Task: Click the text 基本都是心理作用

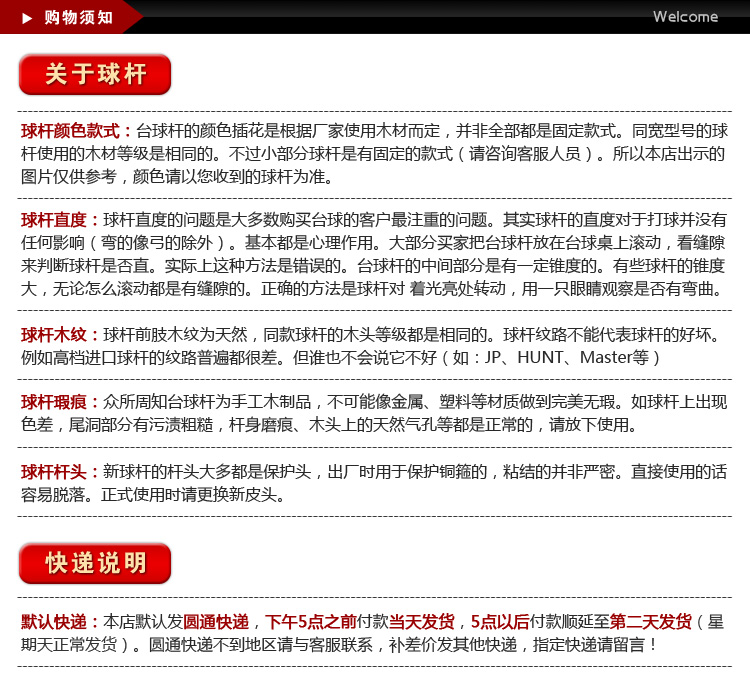Action: click(x=309, y=243)
